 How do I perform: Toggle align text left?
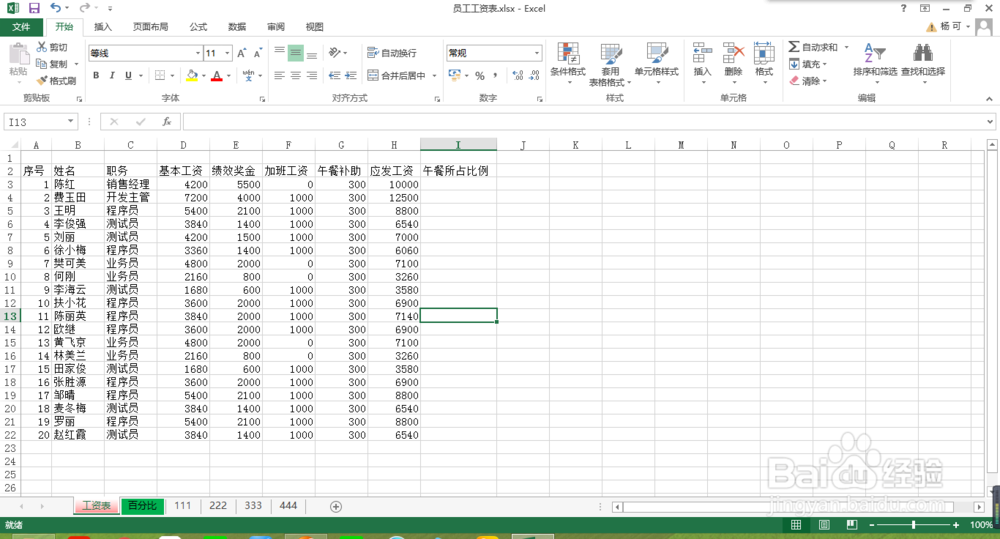(279, 75)
